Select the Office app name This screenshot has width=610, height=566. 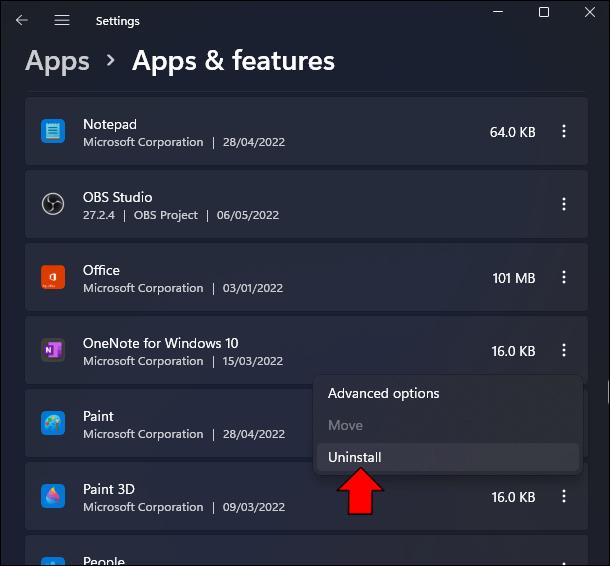[101, 270]
